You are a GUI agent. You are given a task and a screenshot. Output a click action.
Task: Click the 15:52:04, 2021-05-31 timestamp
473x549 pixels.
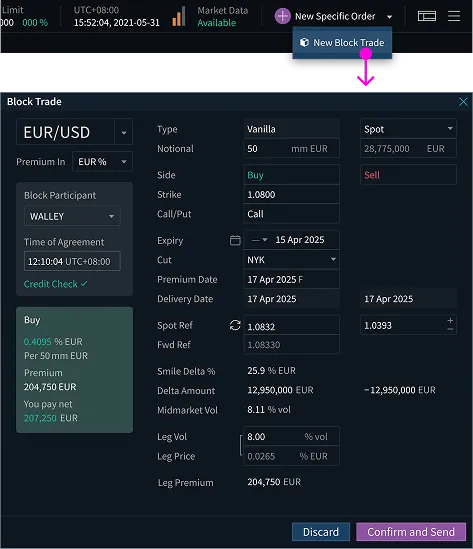pyautogui.click(x=117, y=23)
